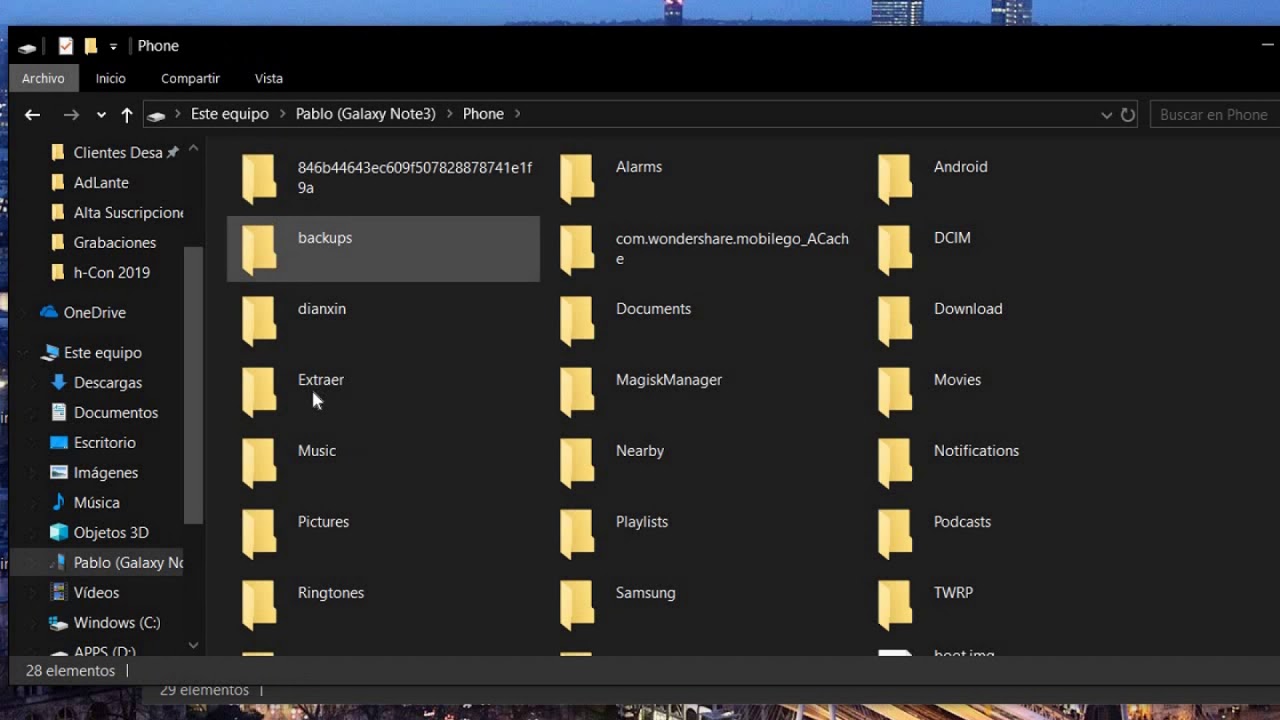Open the Android folder icon

click(x=895, y=178)
